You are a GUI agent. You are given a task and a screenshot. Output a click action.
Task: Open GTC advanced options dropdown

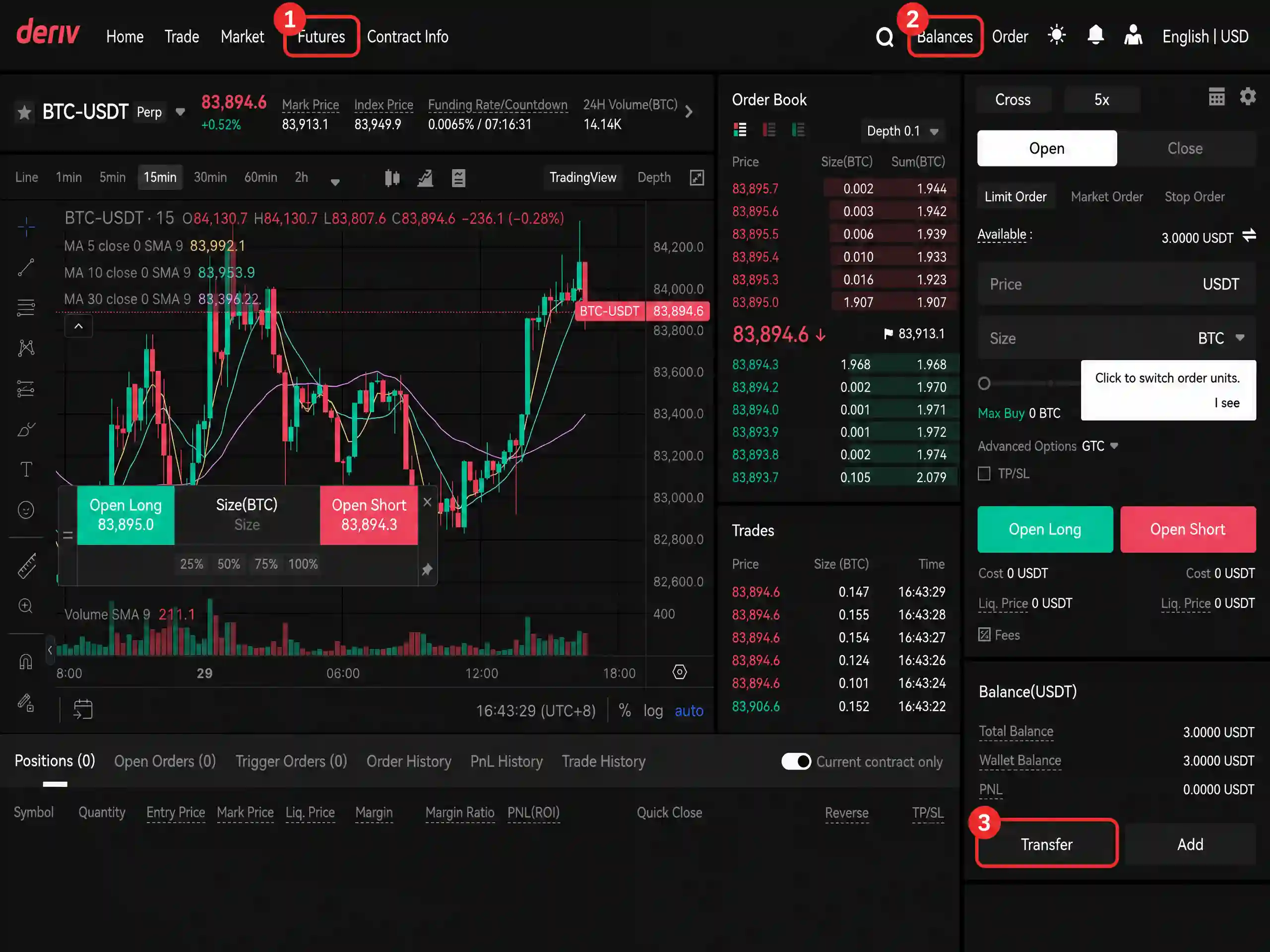(1099, 446)
